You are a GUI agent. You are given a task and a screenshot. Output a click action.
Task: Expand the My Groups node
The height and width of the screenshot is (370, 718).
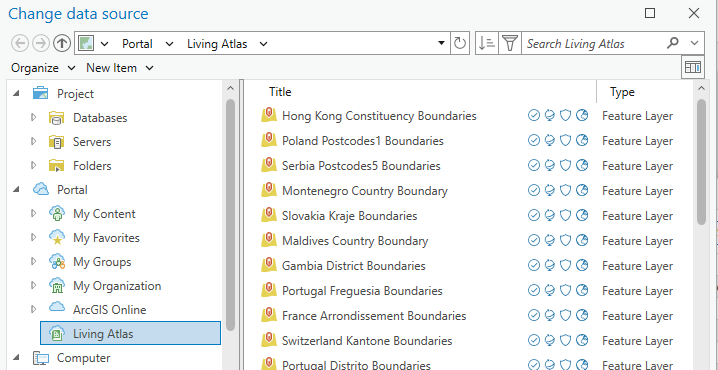pyautogui.click(x=33, y=261)
